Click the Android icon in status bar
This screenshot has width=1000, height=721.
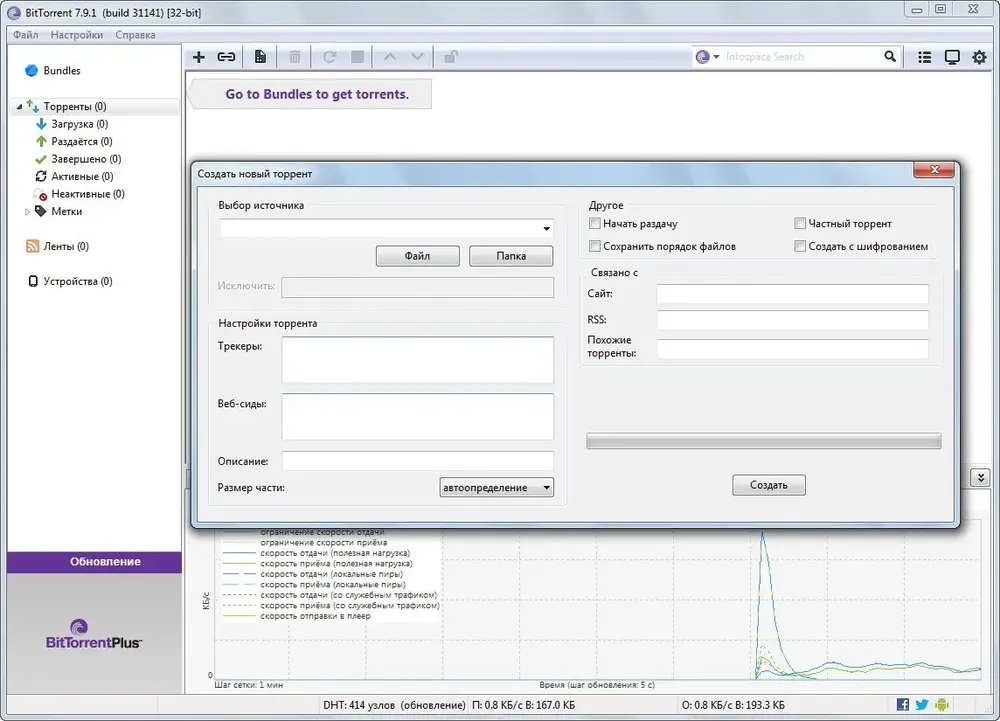click(x=941, y=704)
